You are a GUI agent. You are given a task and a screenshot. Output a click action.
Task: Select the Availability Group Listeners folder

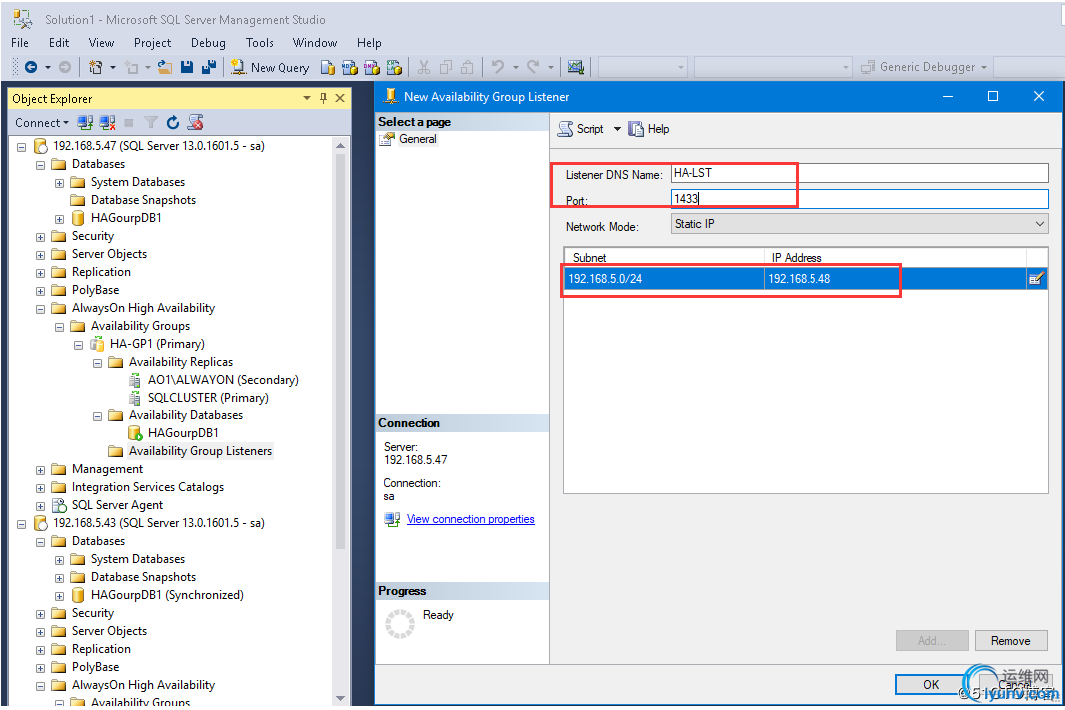[x=200, y=451]
